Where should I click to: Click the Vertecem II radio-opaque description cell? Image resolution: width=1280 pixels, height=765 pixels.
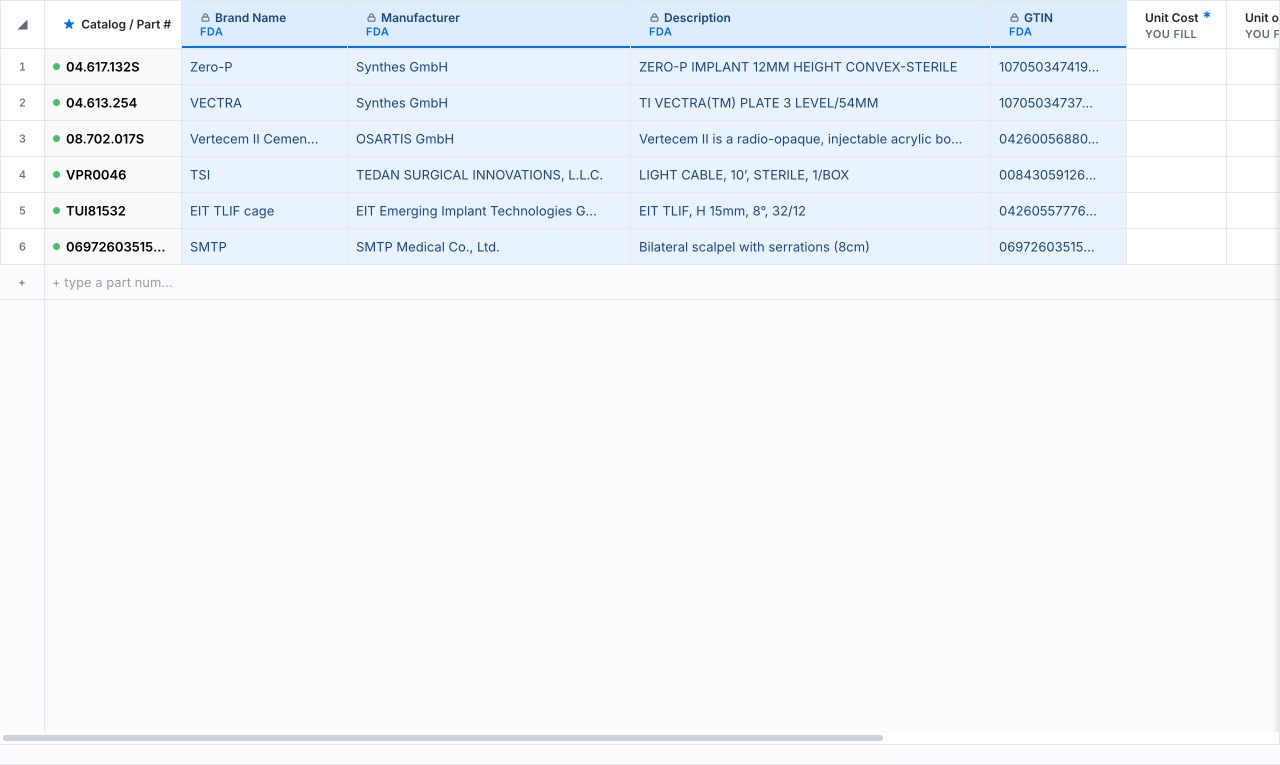810,139
